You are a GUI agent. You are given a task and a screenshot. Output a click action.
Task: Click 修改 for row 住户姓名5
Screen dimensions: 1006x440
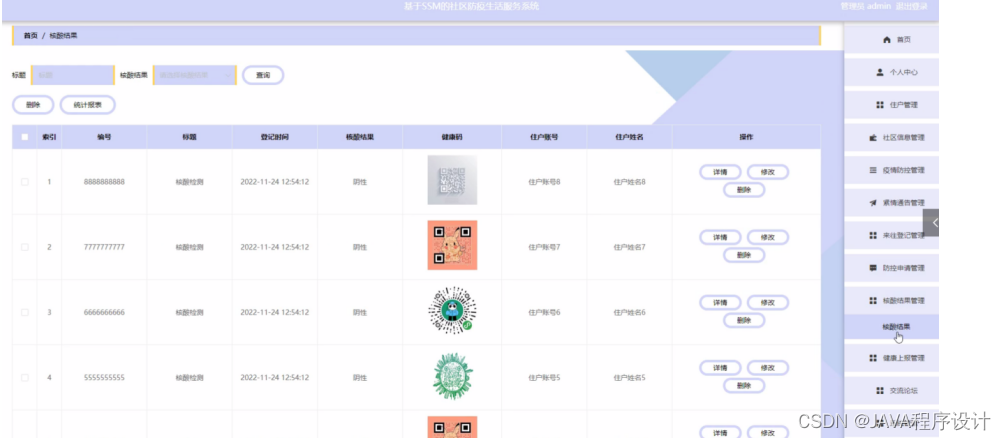(767, 368)
